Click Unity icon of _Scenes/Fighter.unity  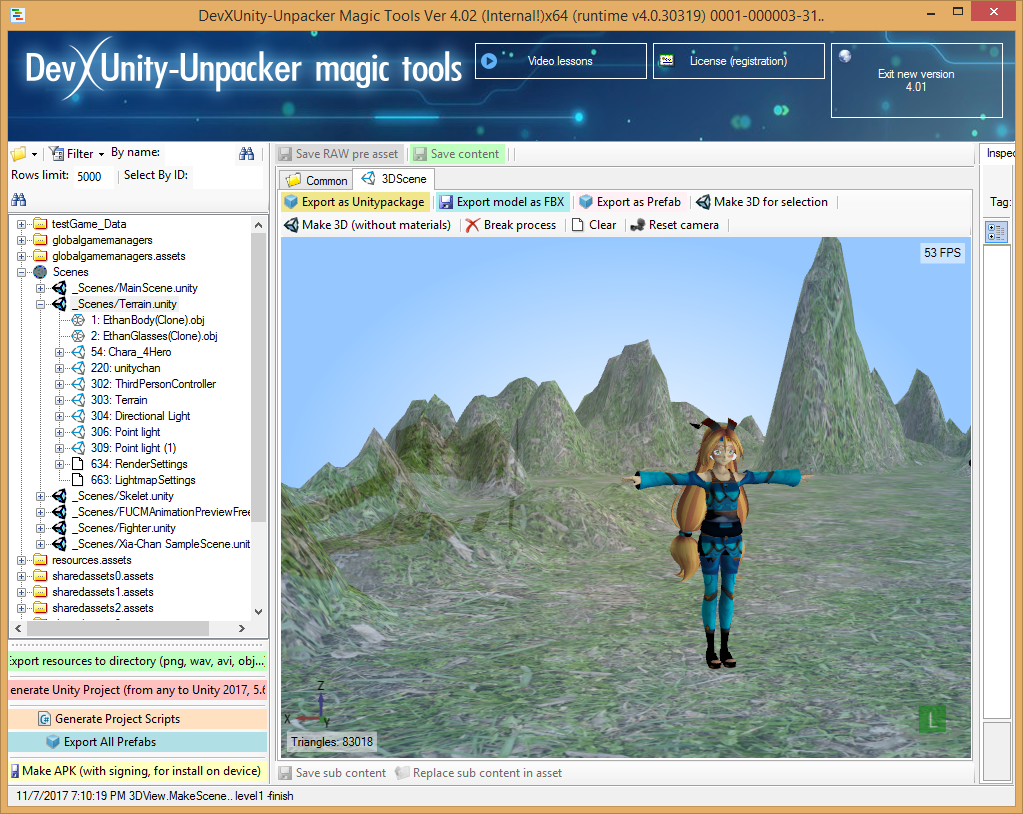pos(59,528)
